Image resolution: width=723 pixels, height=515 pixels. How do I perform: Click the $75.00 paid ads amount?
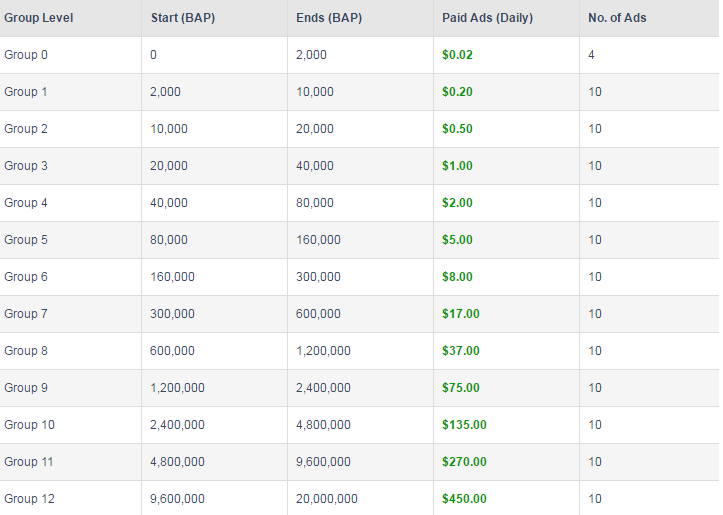click(x=461, y=388)
